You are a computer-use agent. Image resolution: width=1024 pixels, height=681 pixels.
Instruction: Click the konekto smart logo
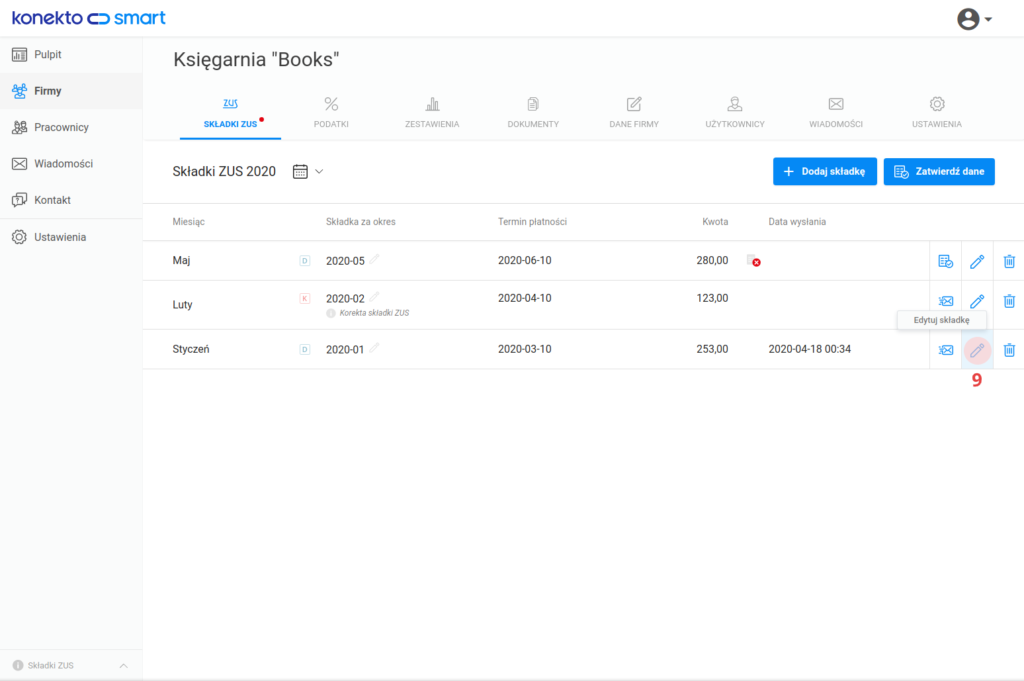(x=89, y=18)
